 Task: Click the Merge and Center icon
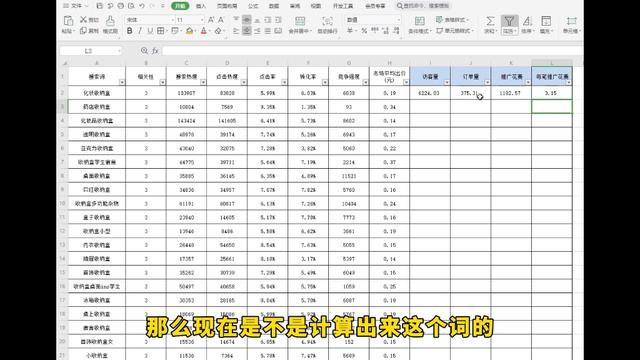[300, 21]
